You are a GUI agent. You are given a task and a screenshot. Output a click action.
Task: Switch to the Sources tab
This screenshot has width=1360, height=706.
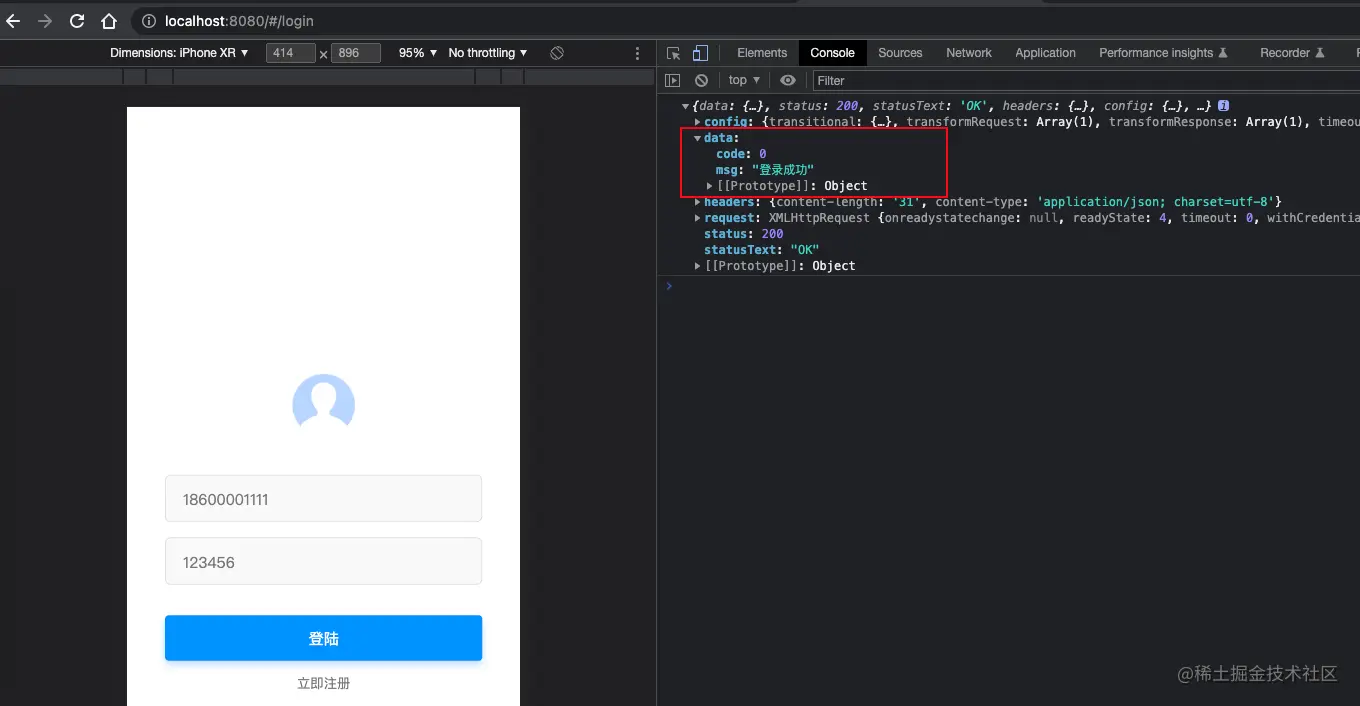pos(900,53)
